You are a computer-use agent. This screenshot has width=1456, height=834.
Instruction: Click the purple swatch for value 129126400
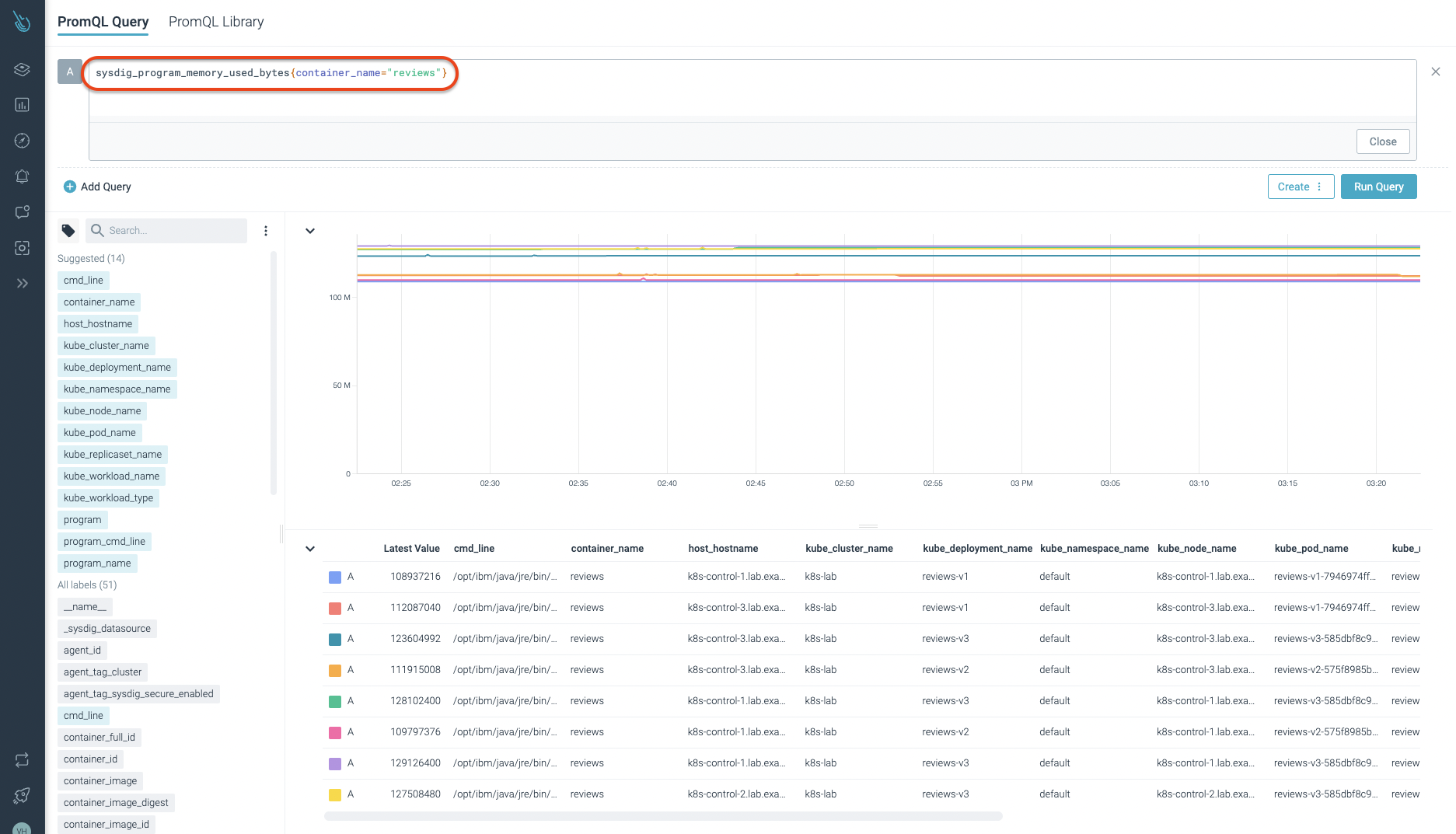[335, 764]
